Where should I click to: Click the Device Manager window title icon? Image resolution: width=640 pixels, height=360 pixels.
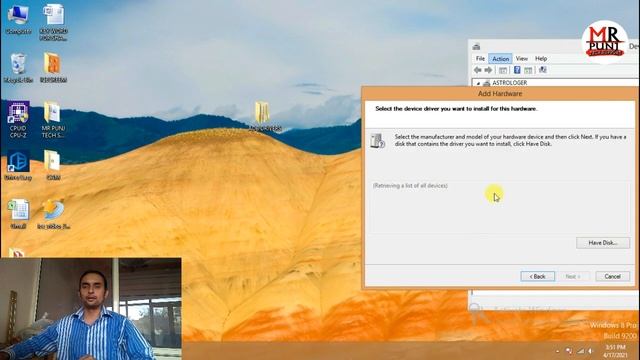pyautogui.click(x=476, y=47)
